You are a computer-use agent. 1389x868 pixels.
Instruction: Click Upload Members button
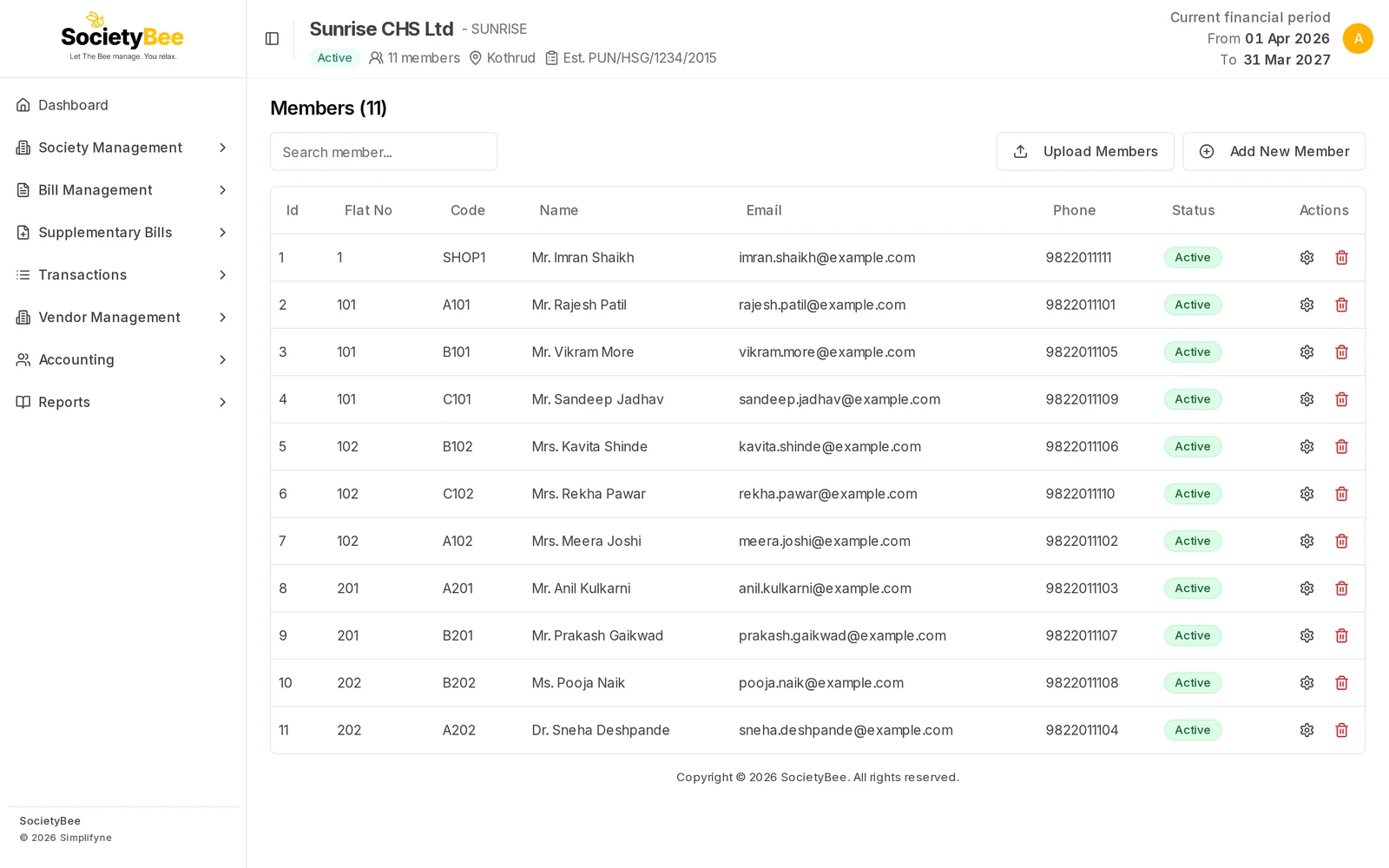pyautogui.click(x=1085, y=151)
